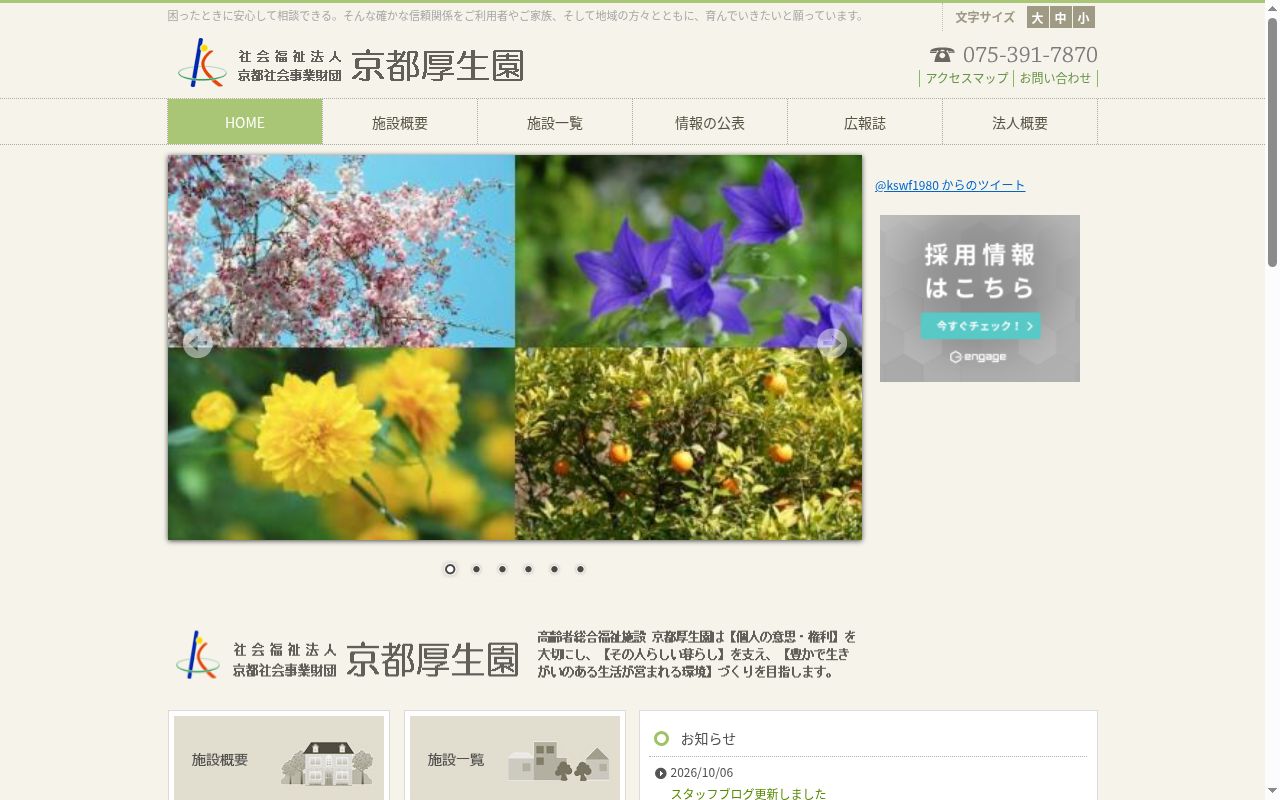Click the 文字サイズ label
Screen dimensions: 1280x800
click(x=984, y=17)
